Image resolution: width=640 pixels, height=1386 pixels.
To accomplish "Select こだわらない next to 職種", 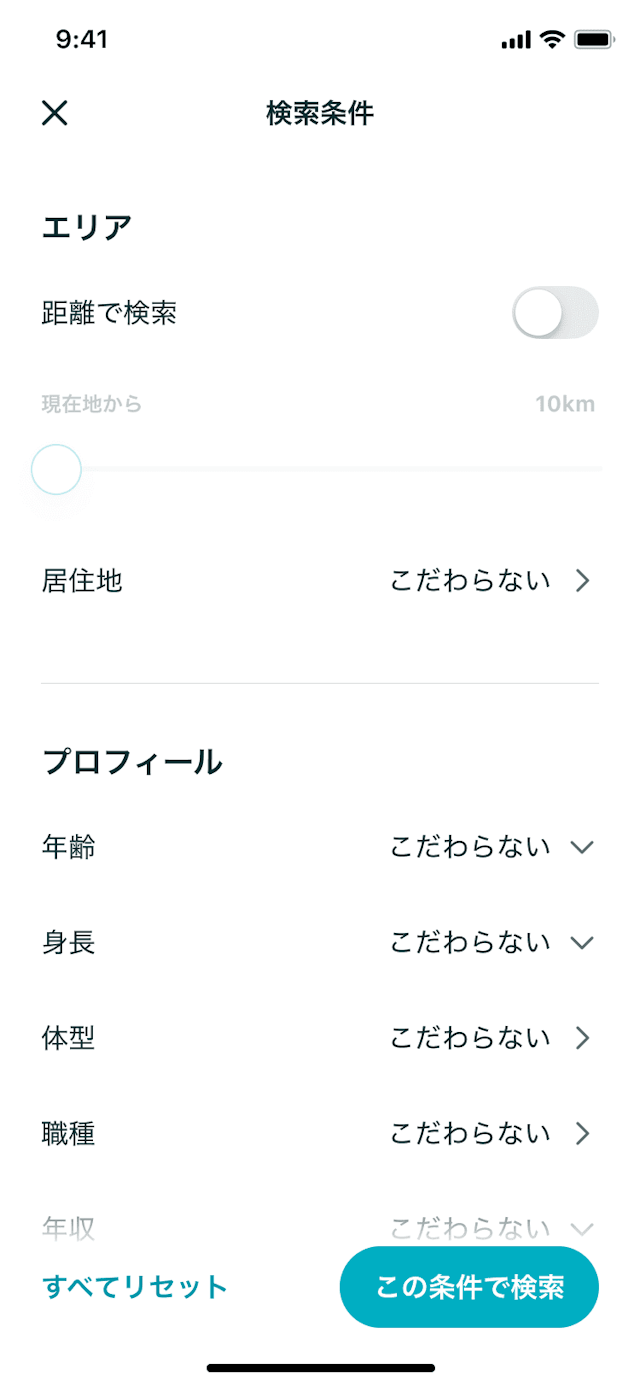I will 472,1134.
